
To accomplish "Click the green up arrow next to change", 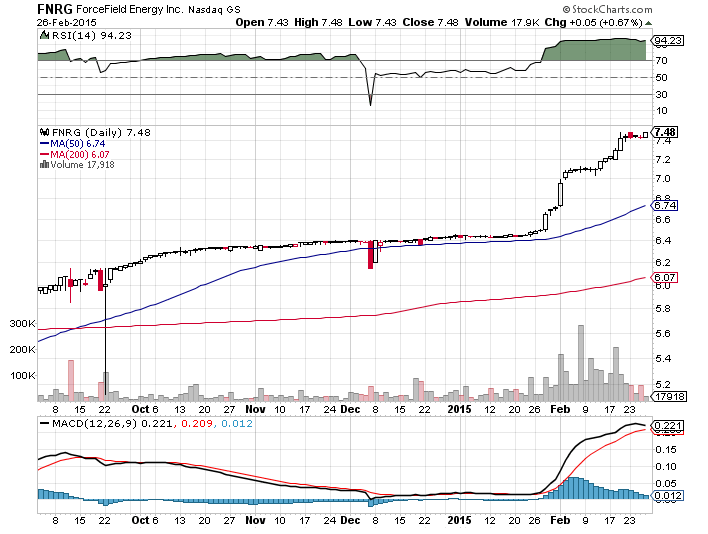I will click(x=648, y=23).
